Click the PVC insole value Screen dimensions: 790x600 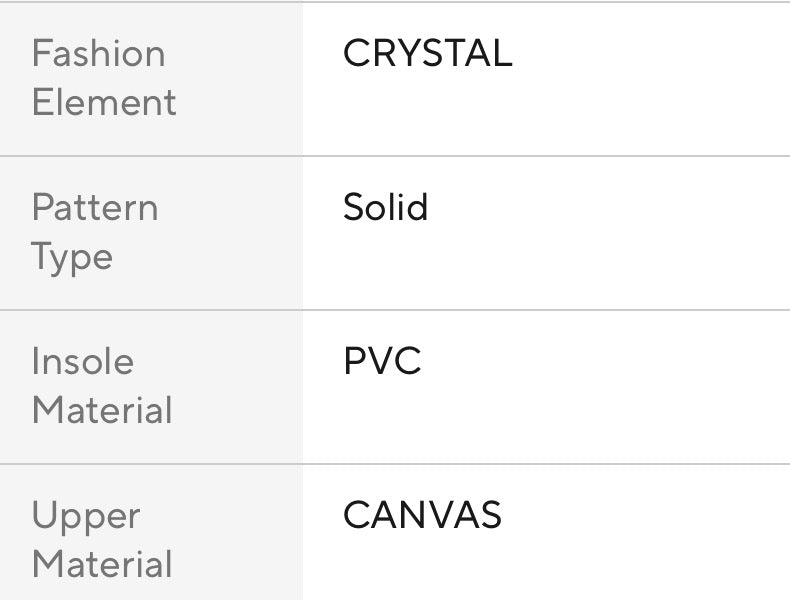point(382,362)
